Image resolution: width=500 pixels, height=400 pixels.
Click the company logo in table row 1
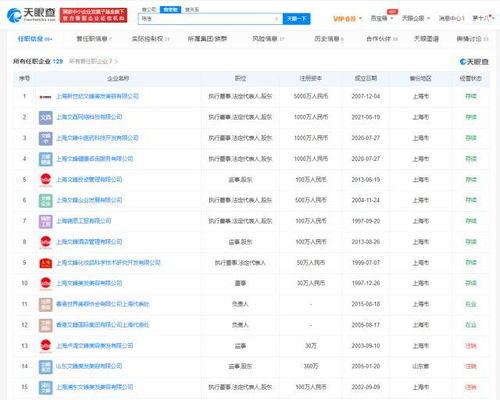[46, 97]
